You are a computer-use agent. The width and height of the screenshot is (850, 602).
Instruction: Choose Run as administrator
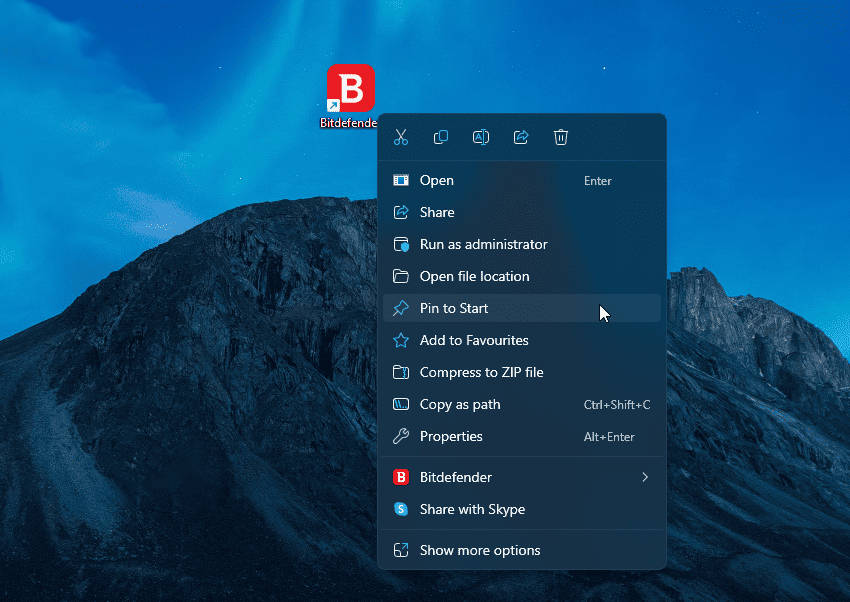(x=521, y=244)
